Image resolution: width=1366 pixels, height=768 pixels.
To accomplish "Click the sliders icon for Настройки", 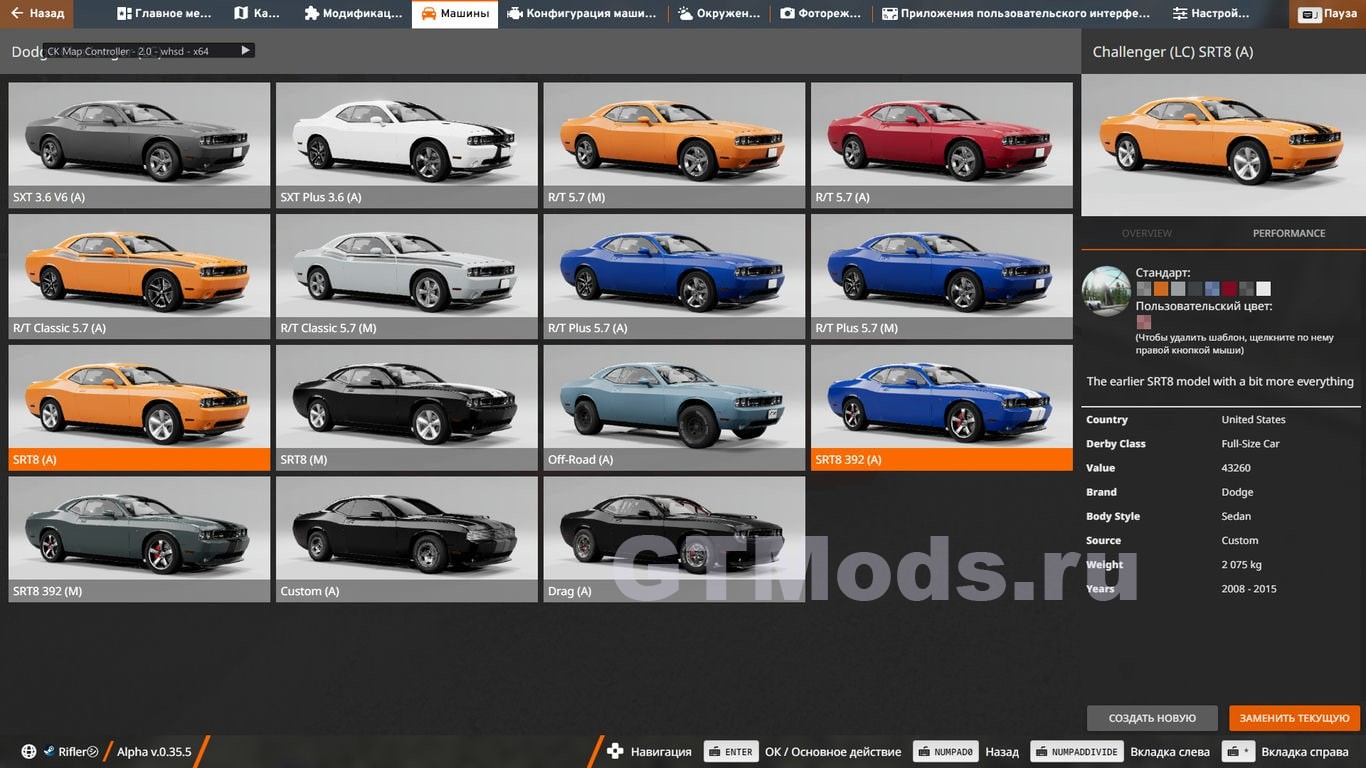I will click(1180, 14).
